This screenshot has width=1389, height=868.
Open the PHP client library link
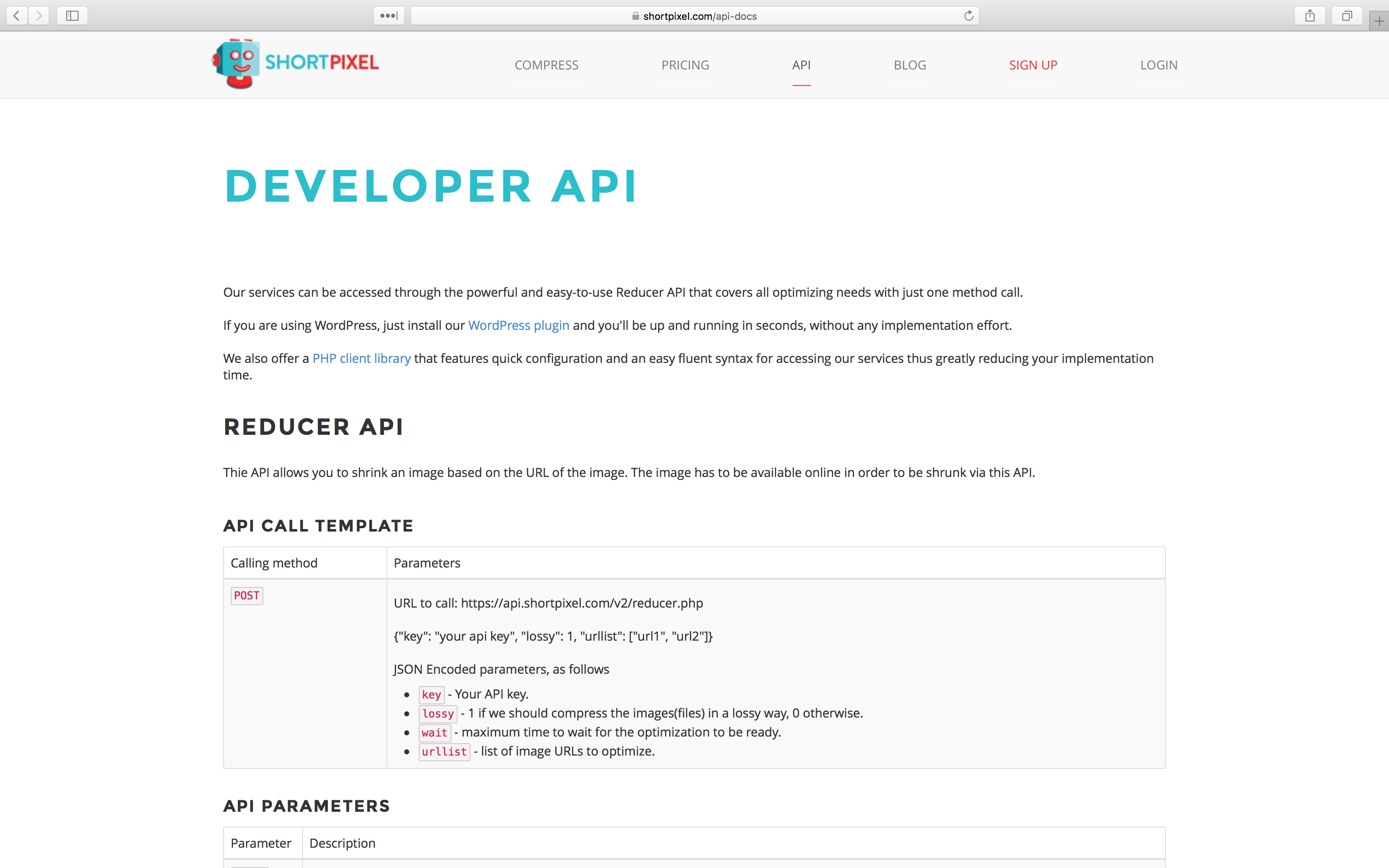pyautogui.click(x=361, y=358)
